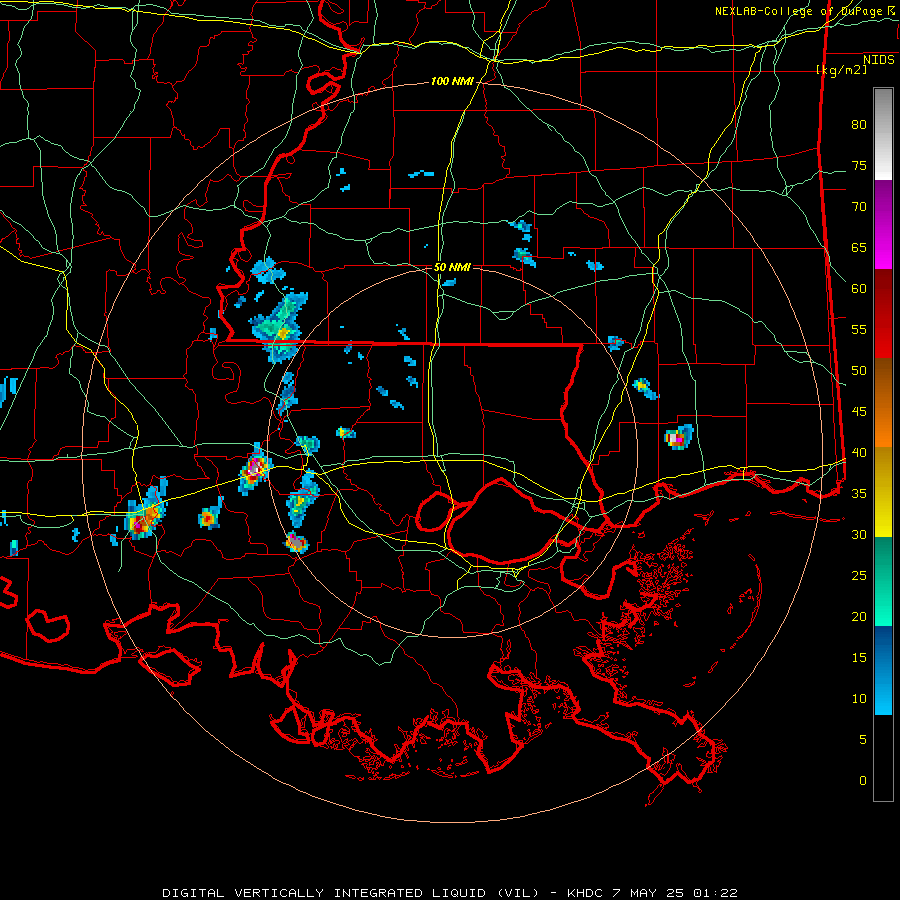
Task: Click the 20 value on the color scale
Action: click(859, 616)
